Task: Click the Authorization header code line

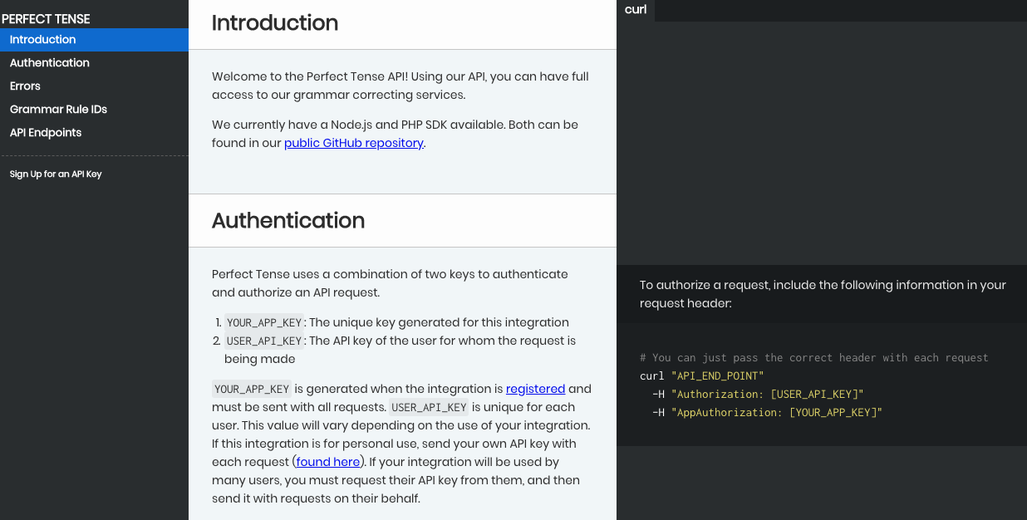Action: 758,394
